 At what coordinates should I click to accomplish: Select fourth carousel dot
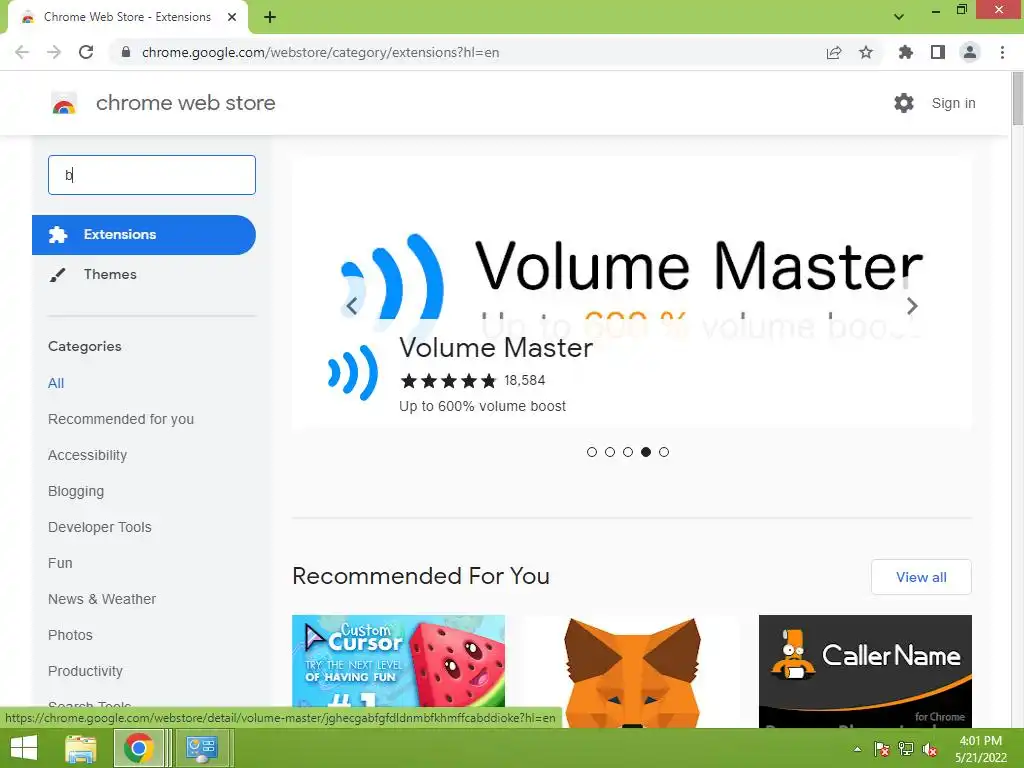coord(646,452)
